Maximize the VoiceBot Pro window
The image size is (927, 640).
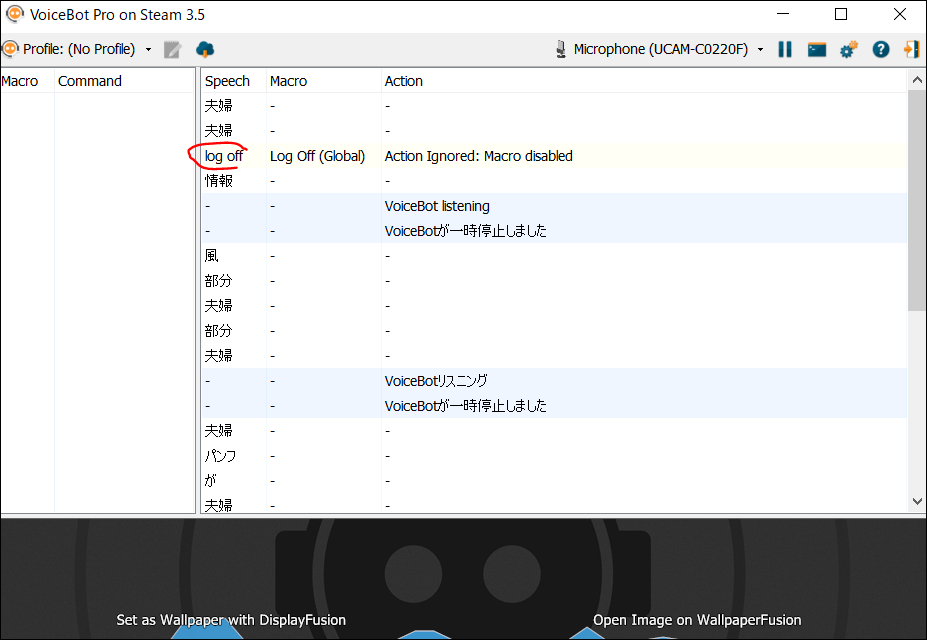pos(841,14)
